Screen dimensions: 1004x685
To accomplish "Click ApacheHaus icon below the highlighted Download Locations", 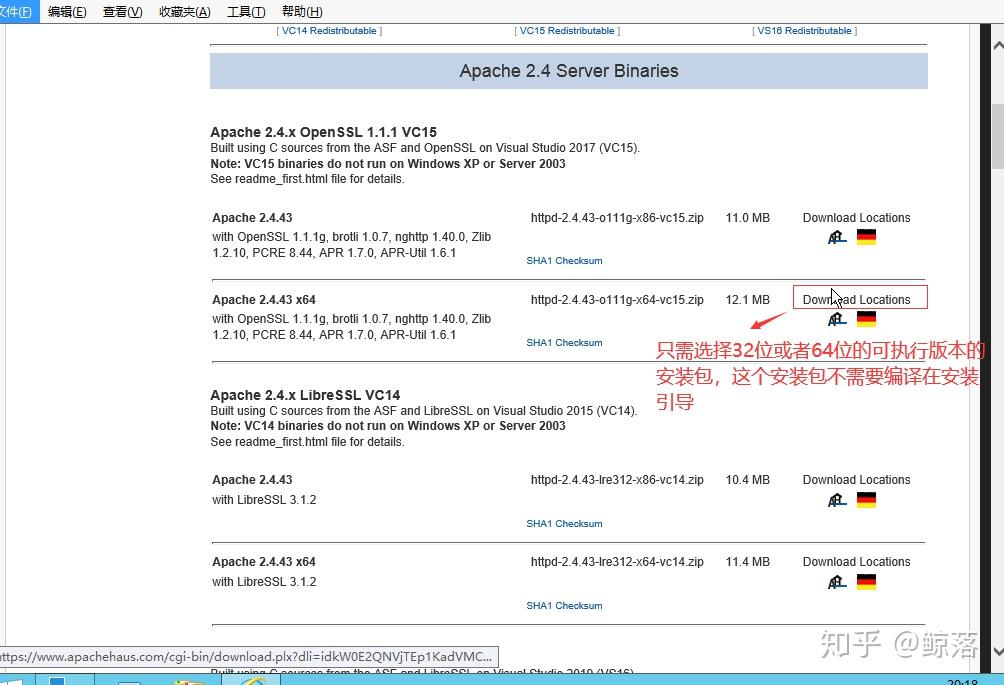I will (x=836, y=318).
